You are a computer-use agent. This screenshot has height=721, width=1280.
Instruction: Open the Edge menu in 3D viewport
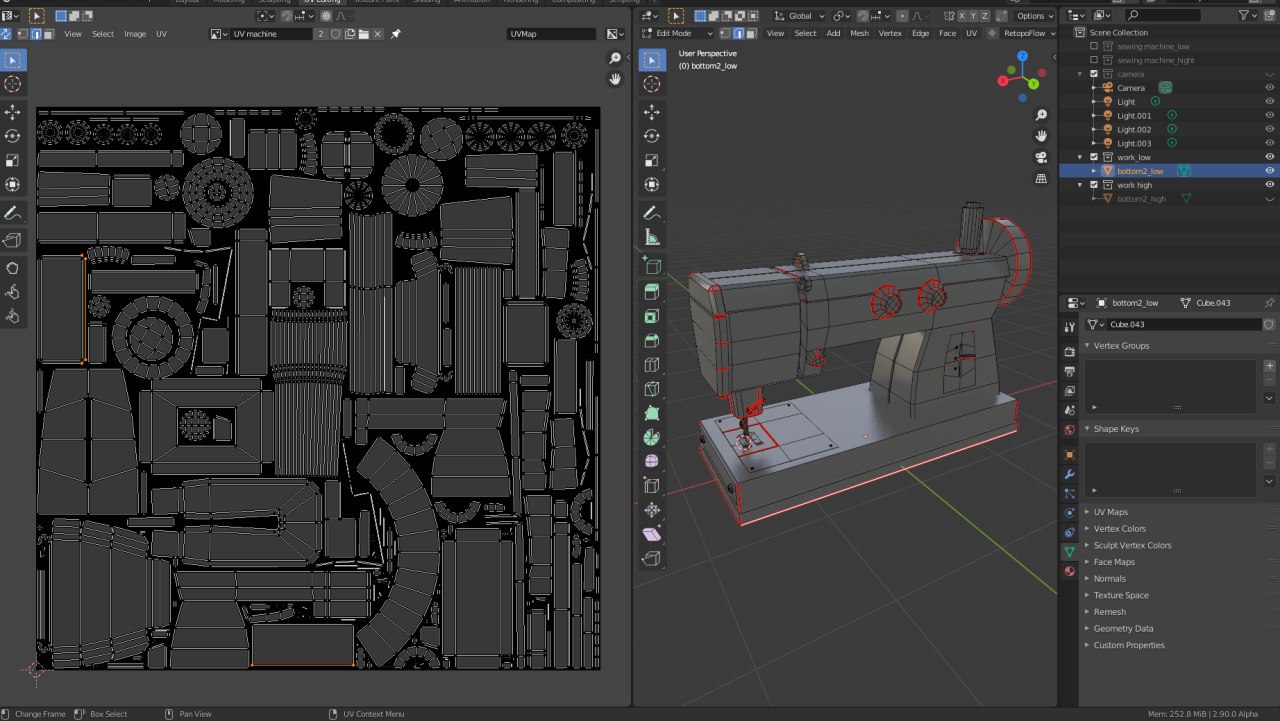point(920,33)
